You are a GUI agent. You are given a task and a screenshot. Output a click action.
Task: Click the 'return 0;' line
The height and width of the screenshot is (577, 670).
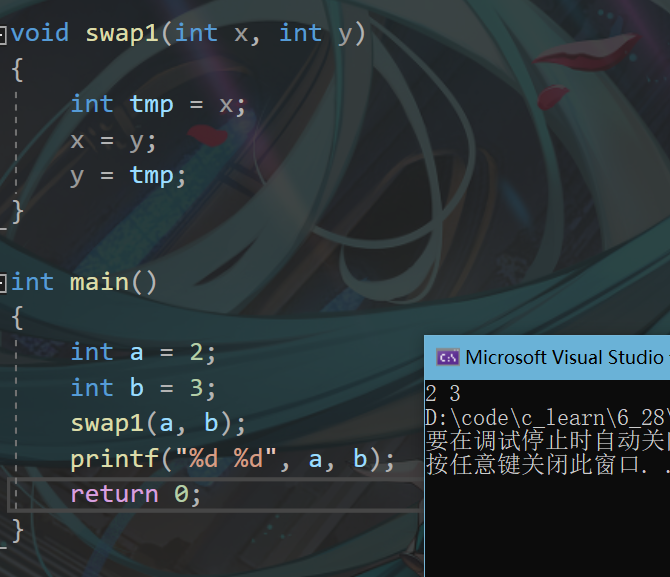pos(136,495)
